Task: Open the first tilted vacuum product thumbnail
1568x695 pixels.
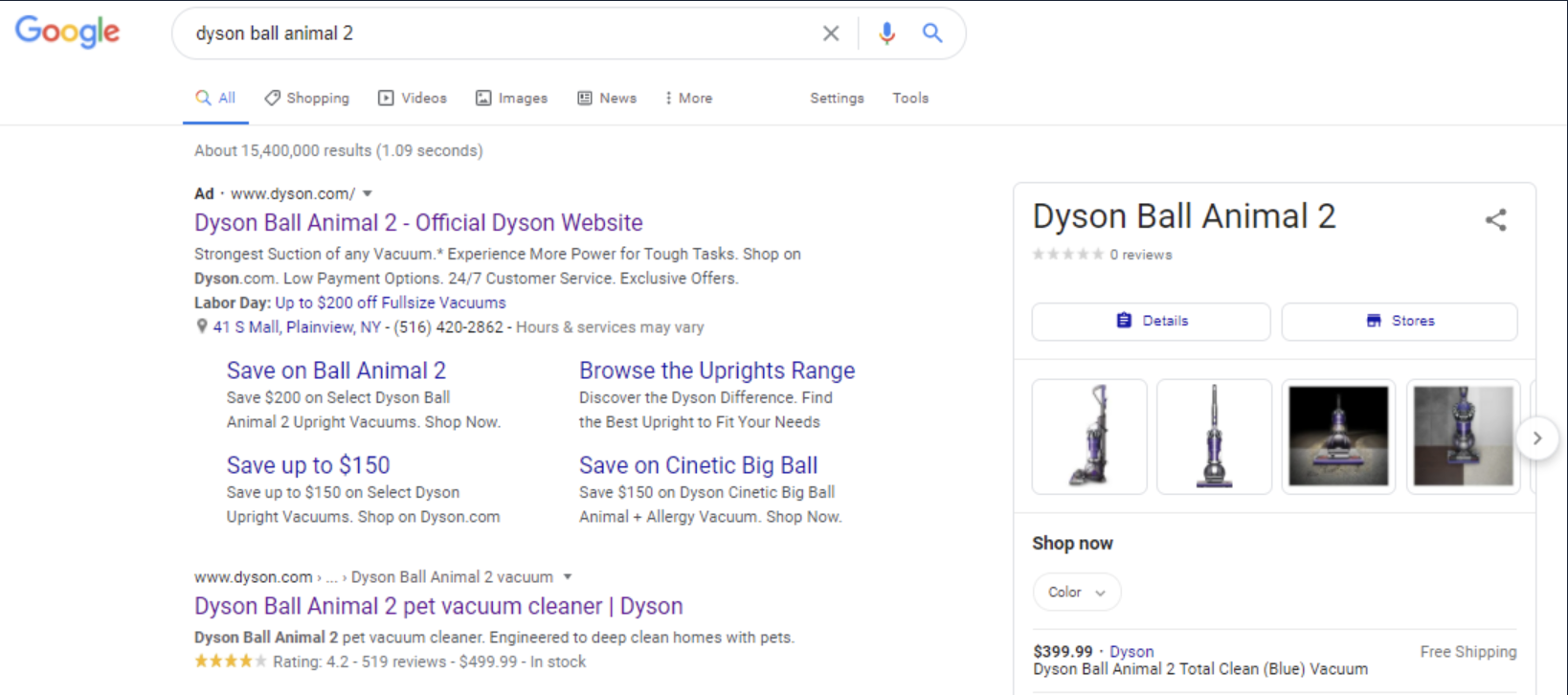Action: pyautogui.click(x=1089, y=437)
